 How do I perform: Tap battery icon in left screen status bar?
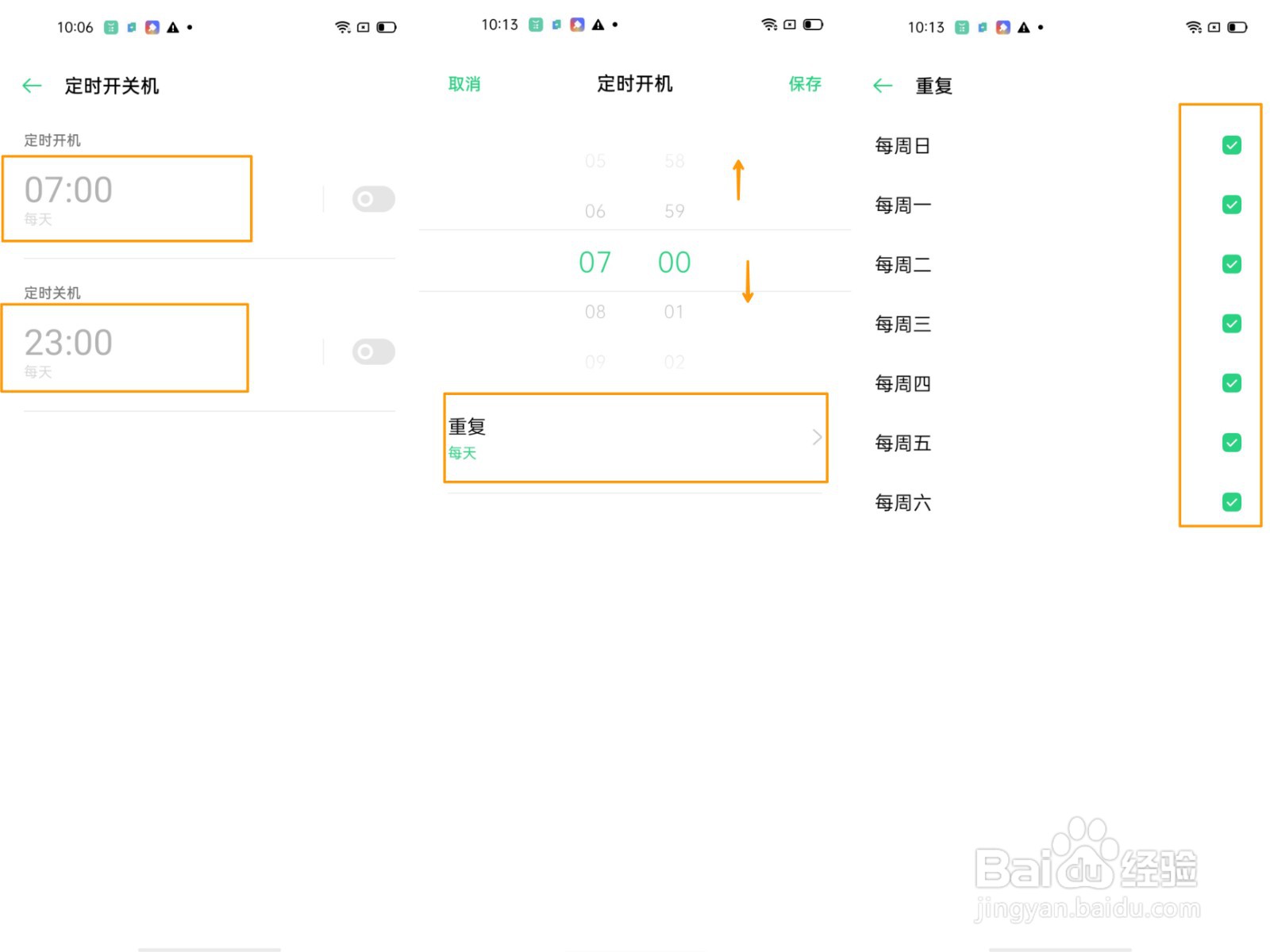pos(387,27)
